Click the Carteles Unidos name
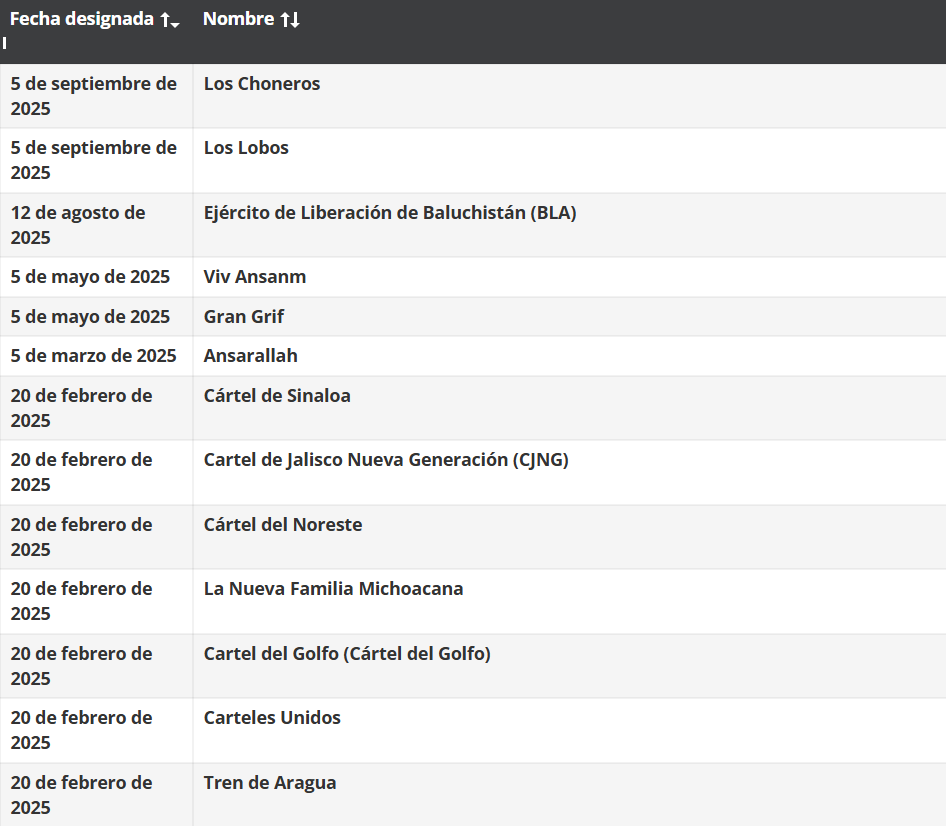The width and height of the screenshot is (946, 826). click(x=272, y=718)
